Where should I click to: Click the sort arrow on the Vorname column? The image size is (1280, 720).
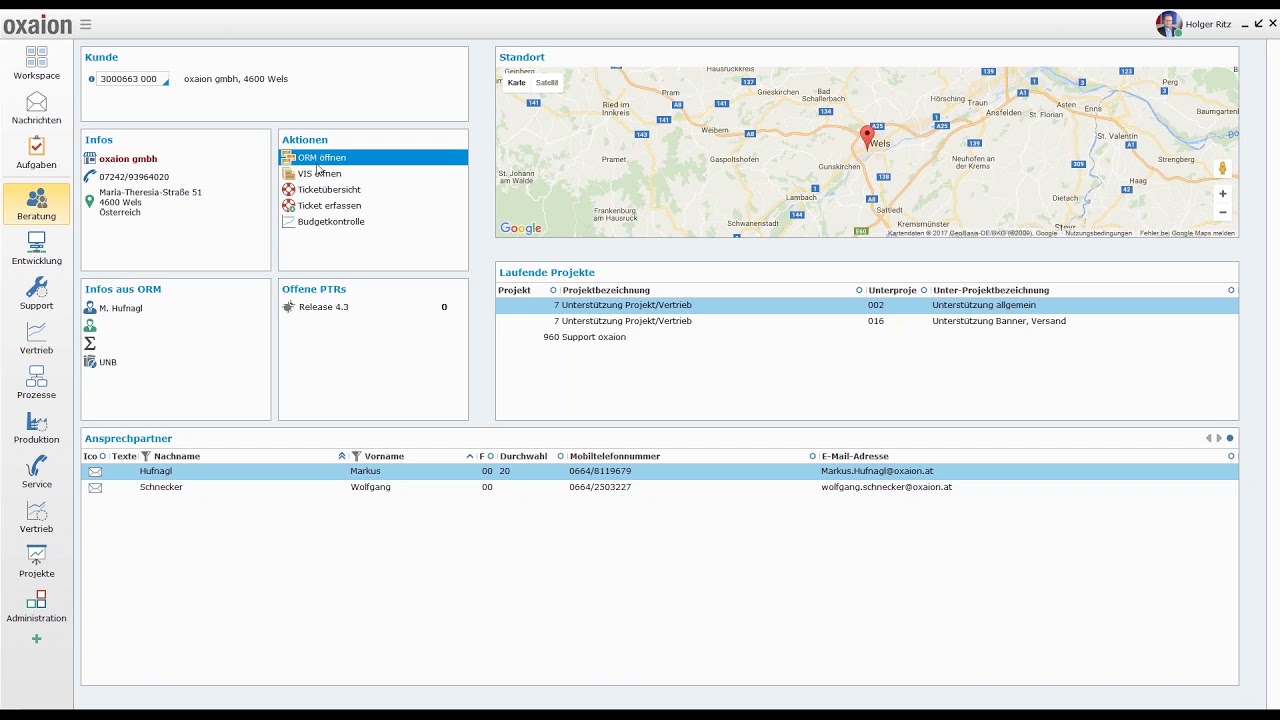pos(470,456)
